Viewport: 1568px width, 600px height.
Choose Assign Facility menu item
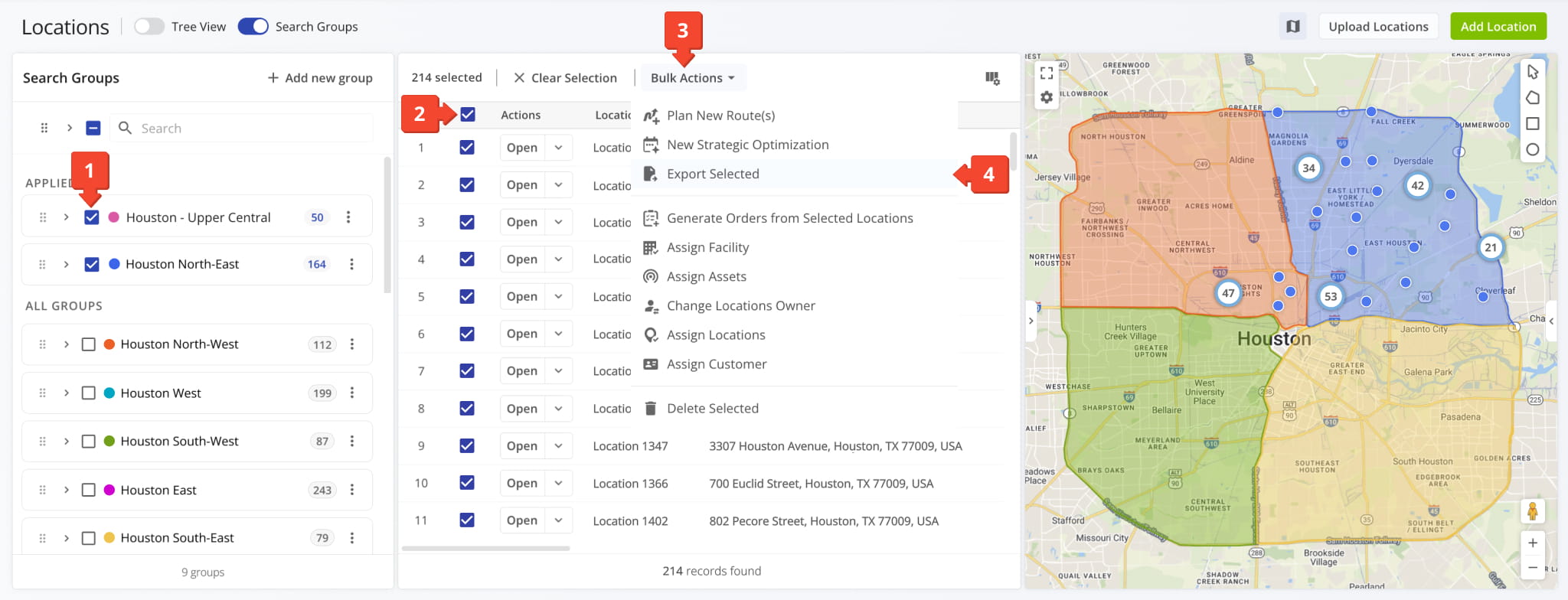click(795, 247)
